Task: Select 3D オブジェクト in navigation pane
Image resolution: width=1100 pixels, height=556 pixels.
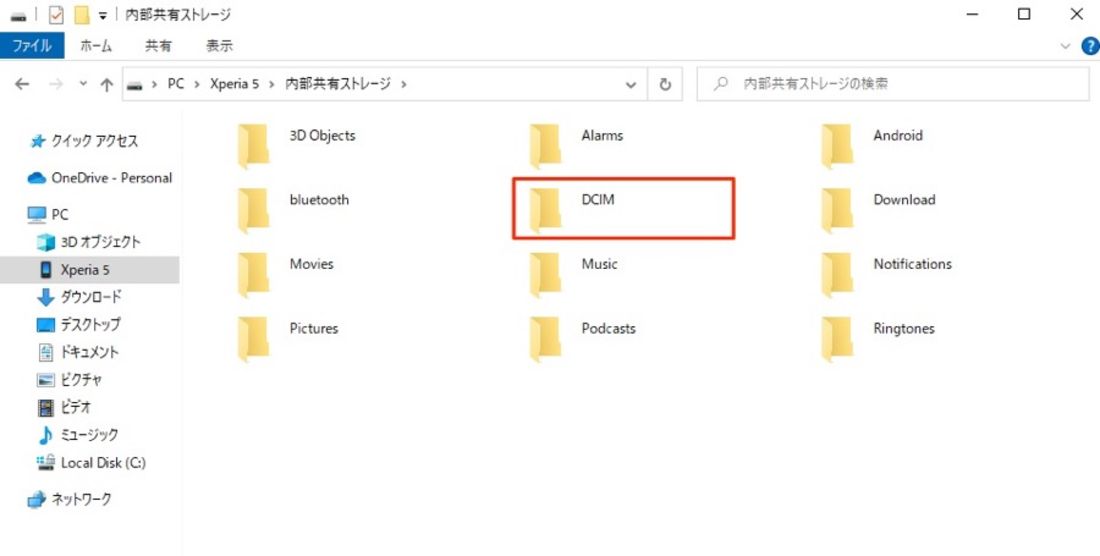Action: coord(100,242)
